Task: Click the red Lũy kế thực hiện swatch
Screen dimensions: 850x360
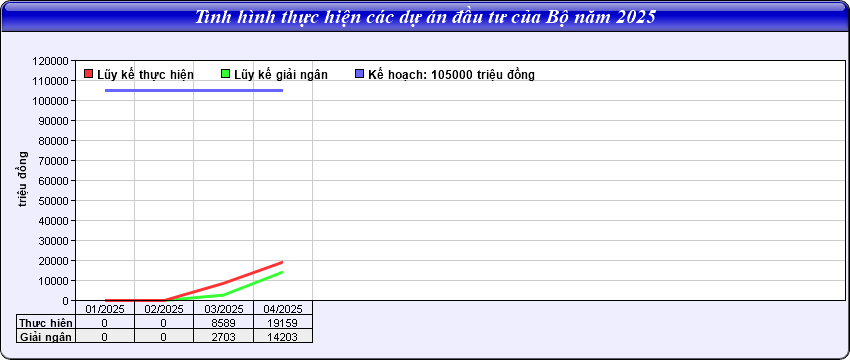Action: tap(89, 74)
